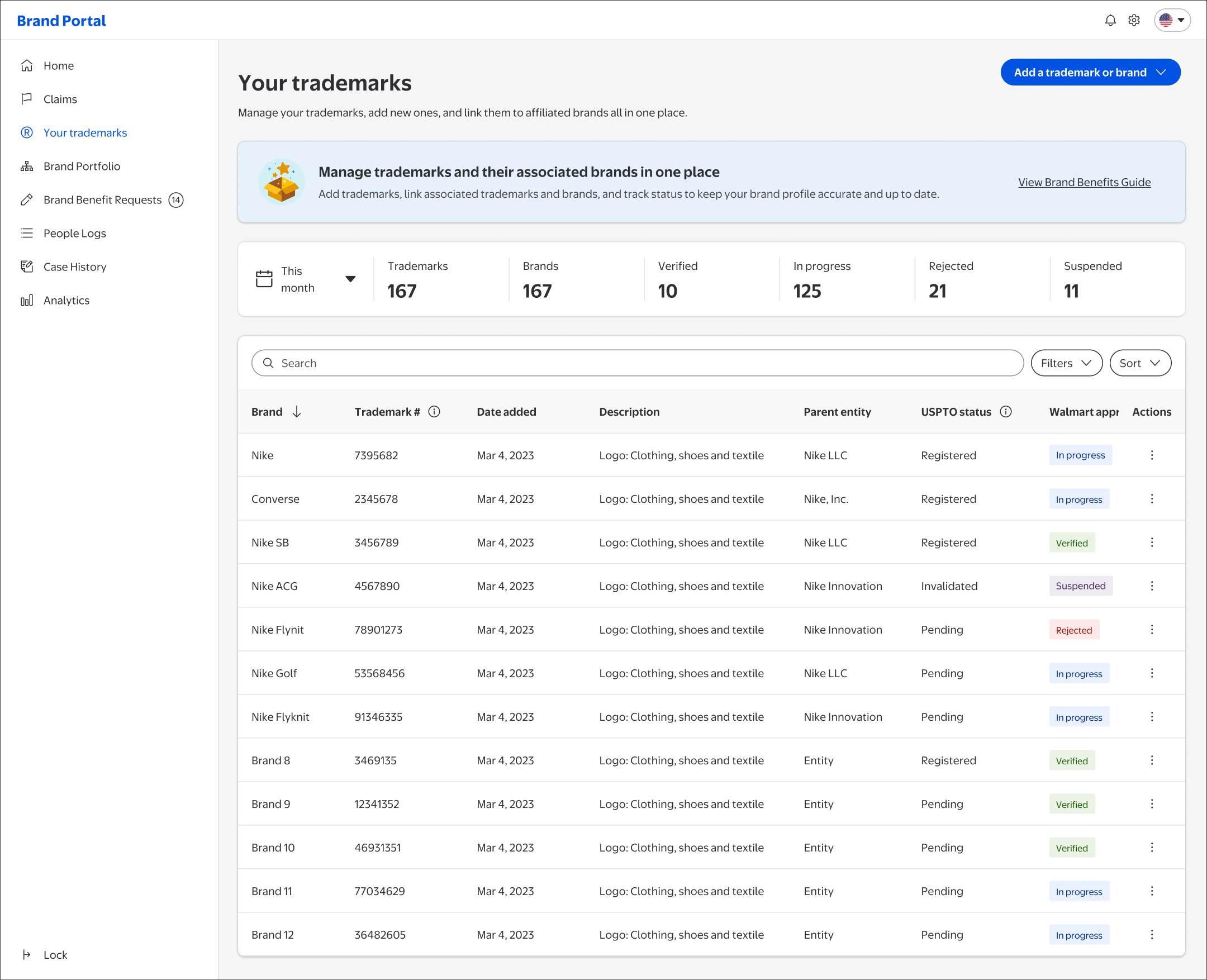
Task: Expand the Filters dropdown
Action: tap(1066, 363)
